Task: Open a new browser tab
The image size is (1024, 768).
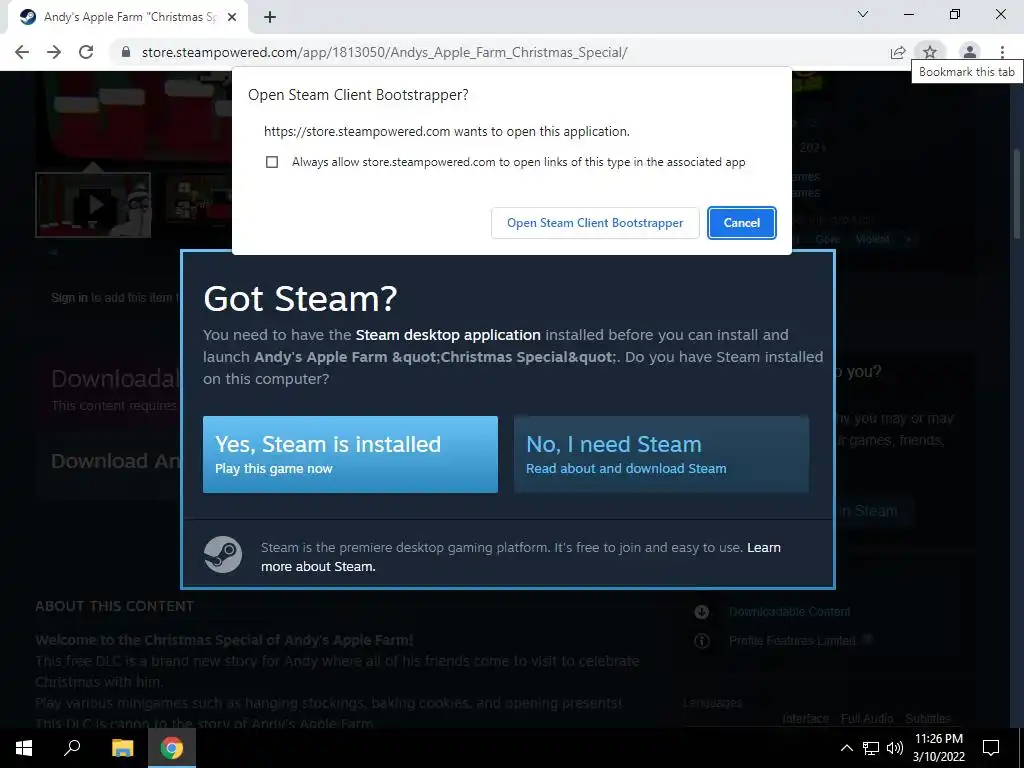Action: pyautogui.click(x=270, y=18)
